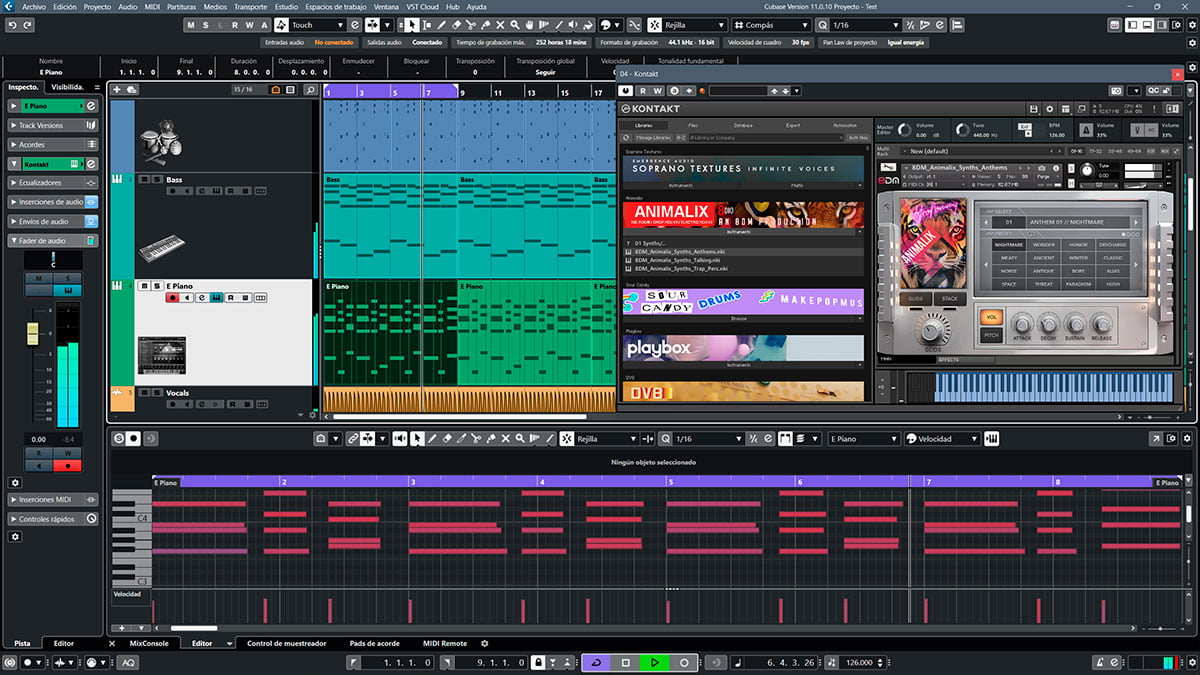1200x675 pixels.
Task: Click the transport Stop button
Action: click(x=625, y=662)
